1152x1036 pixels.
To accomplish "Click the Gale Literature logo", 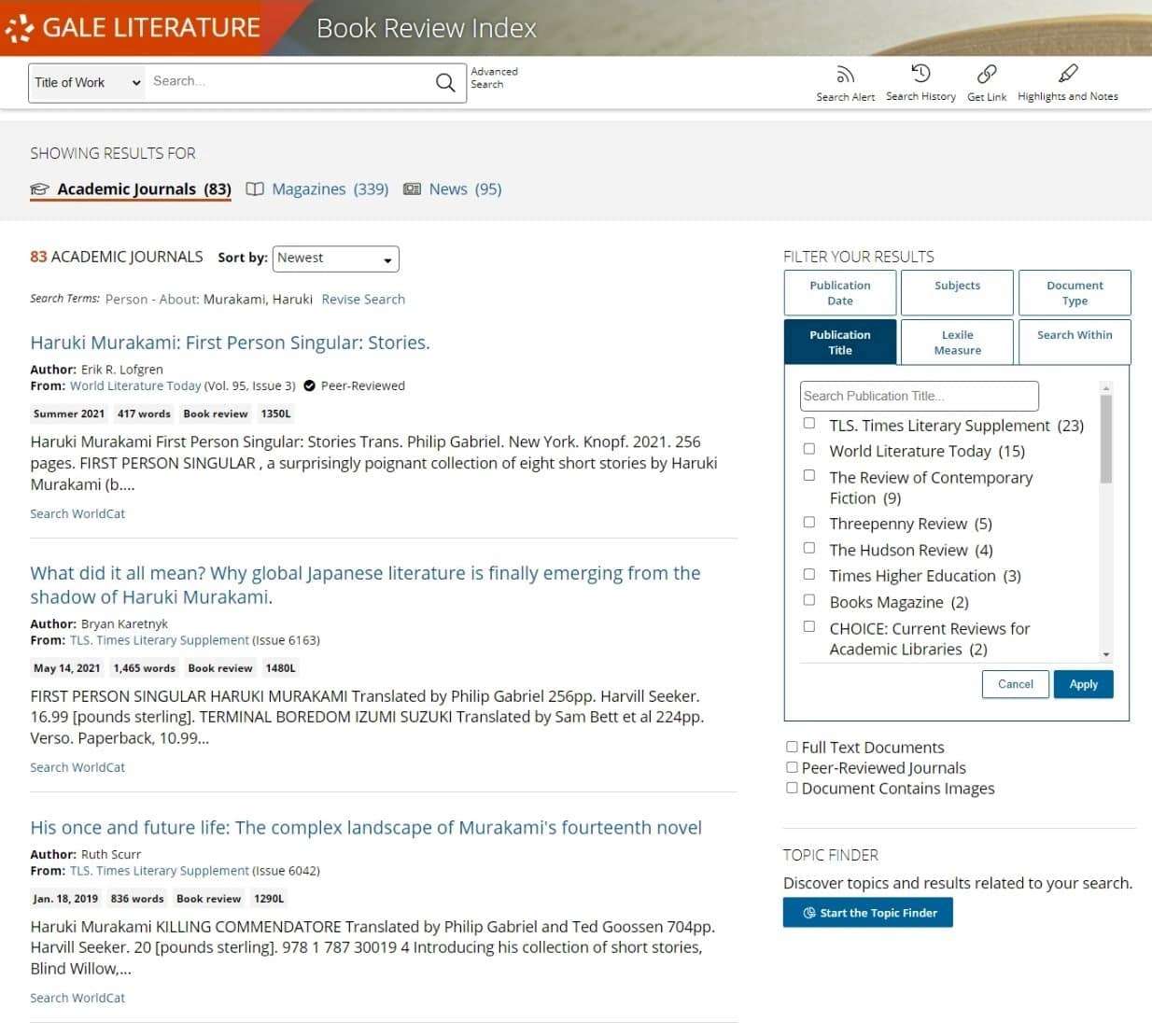I will click(133, 28).
